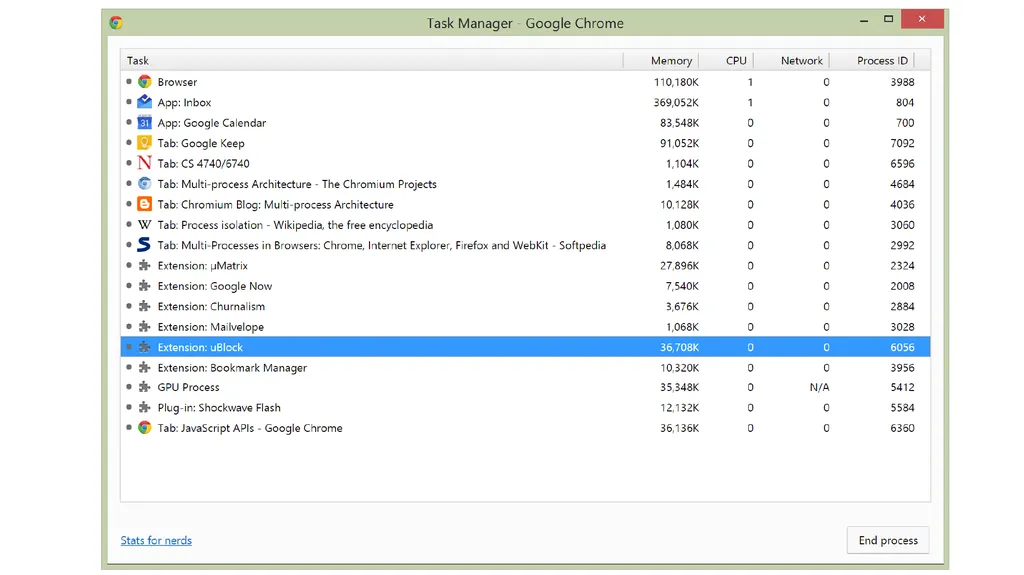Sort by the Task column header
This screenshot has height=575, width=1024.
[x=372, y=60]
